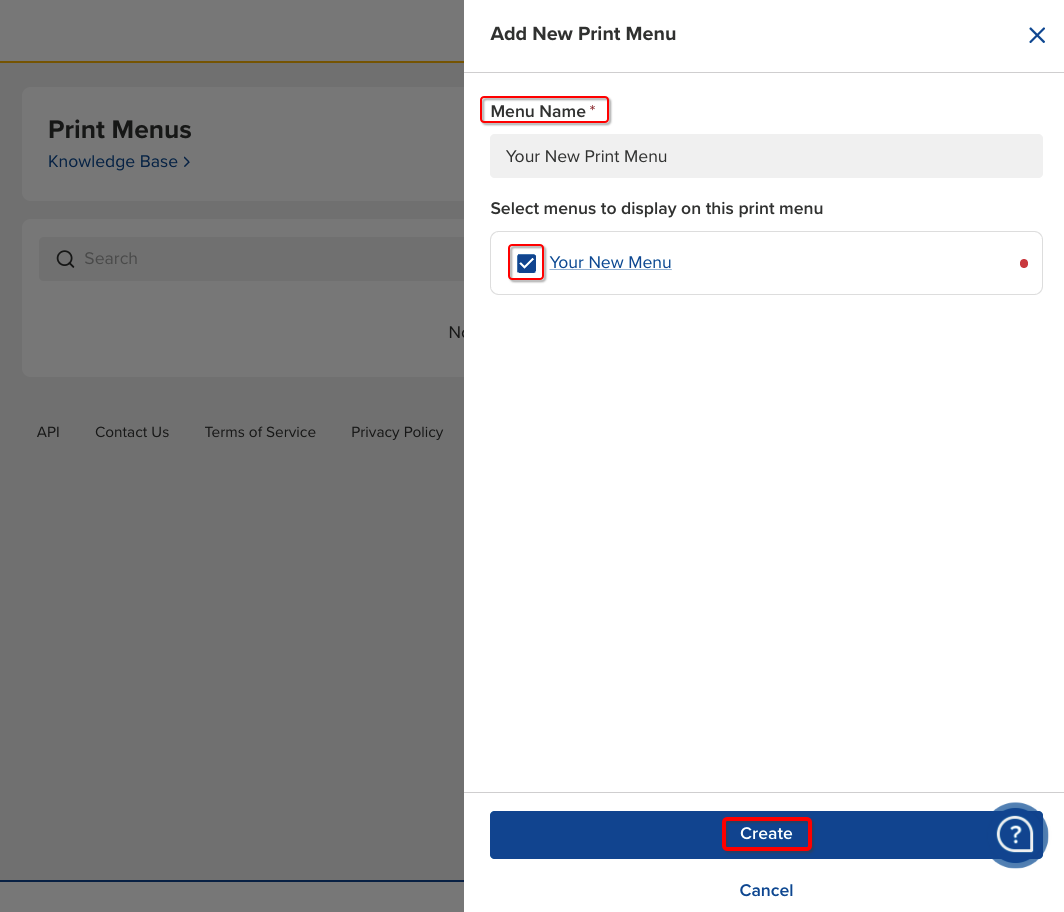The image size is (1064, 912).
Task: Open the help question mark widget
Action: coord(1015,833)
